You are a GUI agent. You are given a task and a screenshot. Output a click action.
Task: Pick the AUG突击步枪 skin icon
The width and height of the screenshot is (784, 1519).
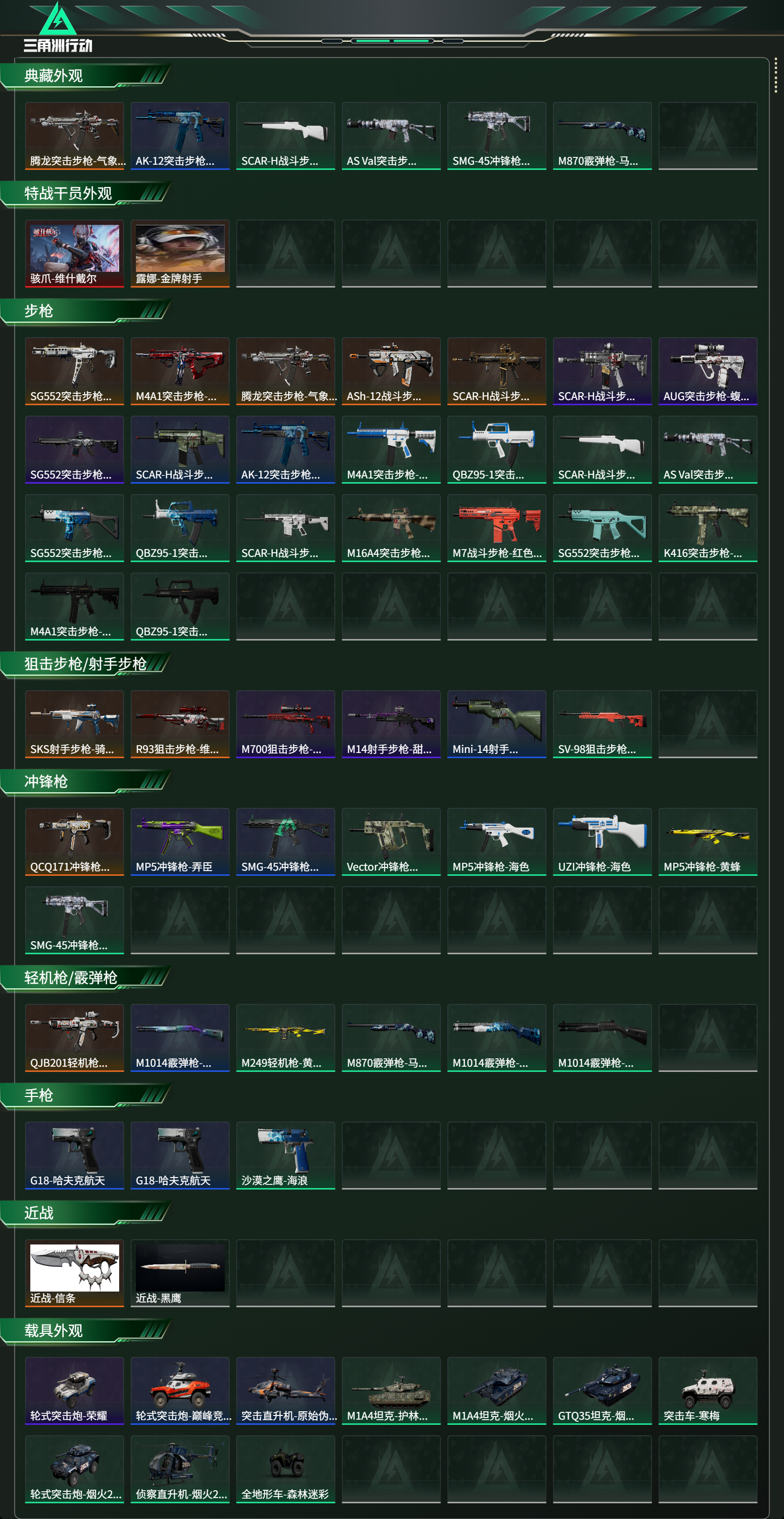707,371
